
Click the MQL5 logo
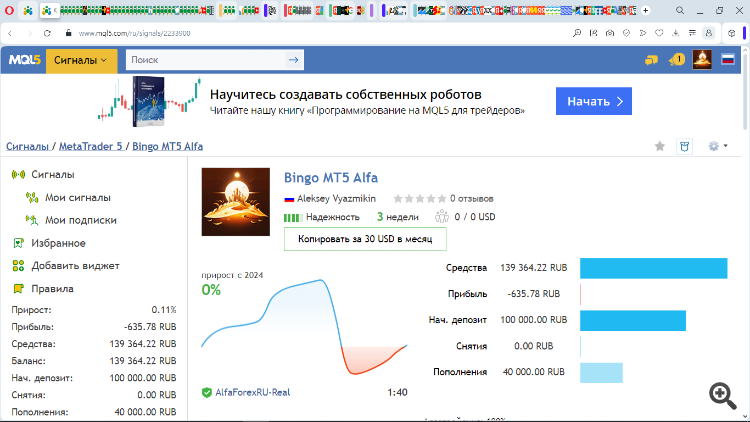(24, 60)
